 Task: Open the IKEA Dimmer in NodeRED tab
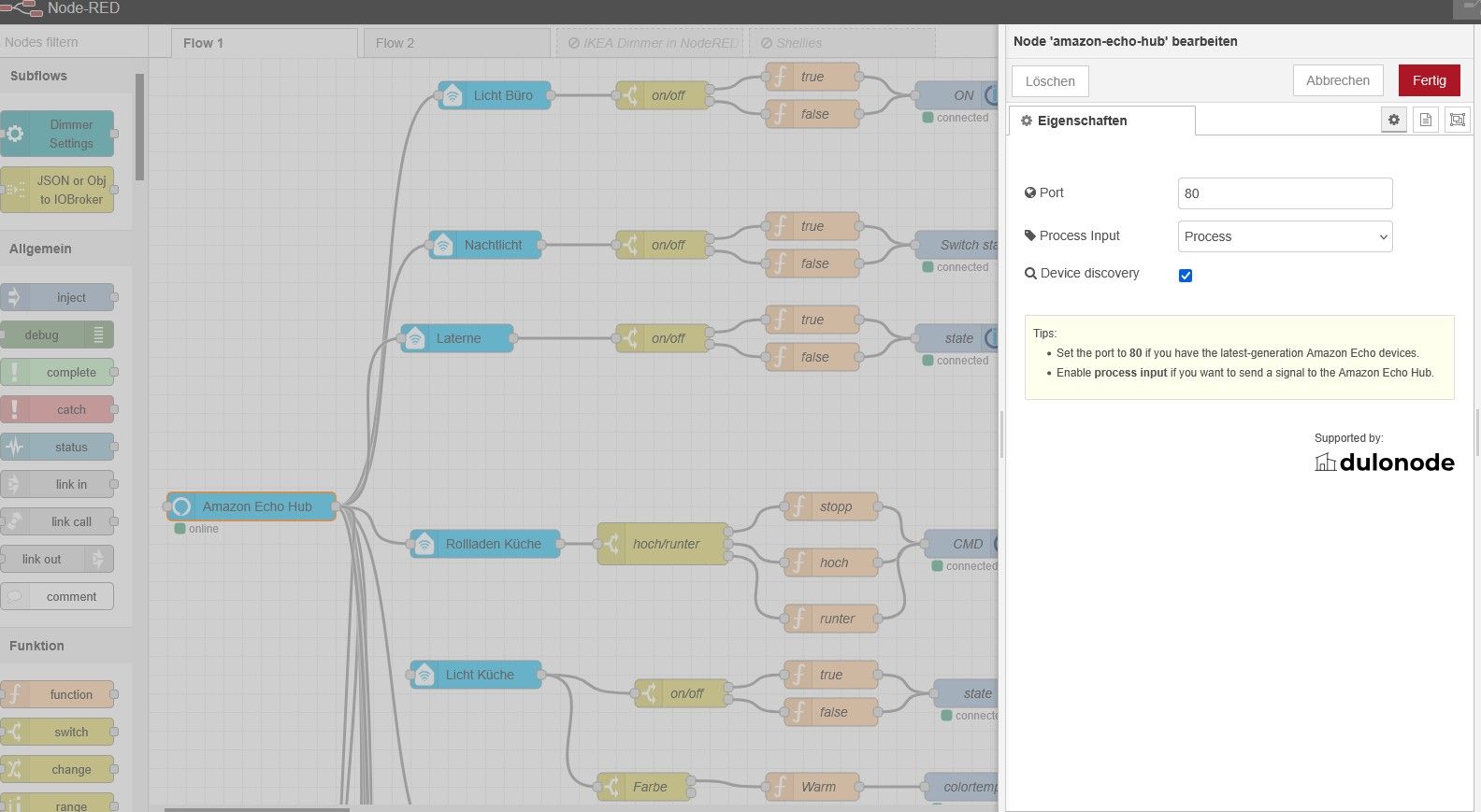[650, 43]
